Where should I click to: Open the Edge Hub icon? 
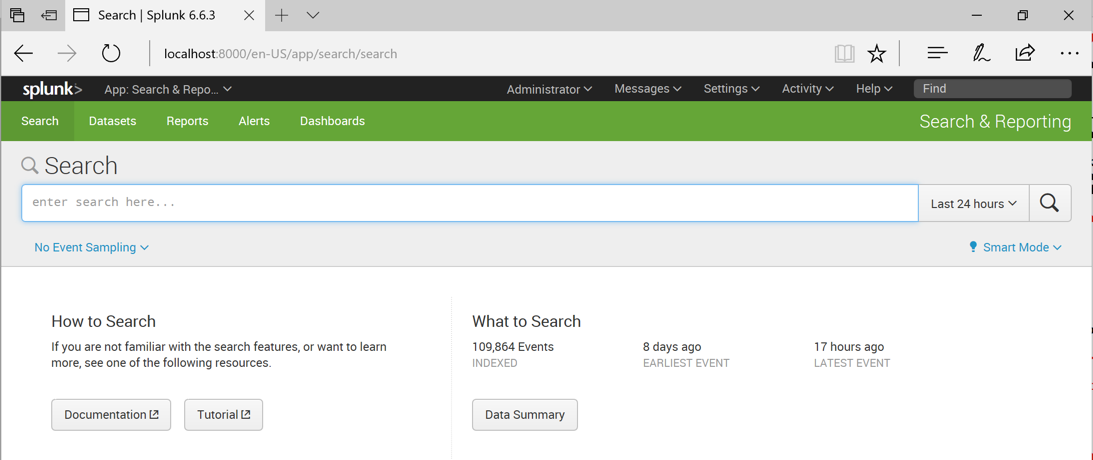[x=937, y=54]
